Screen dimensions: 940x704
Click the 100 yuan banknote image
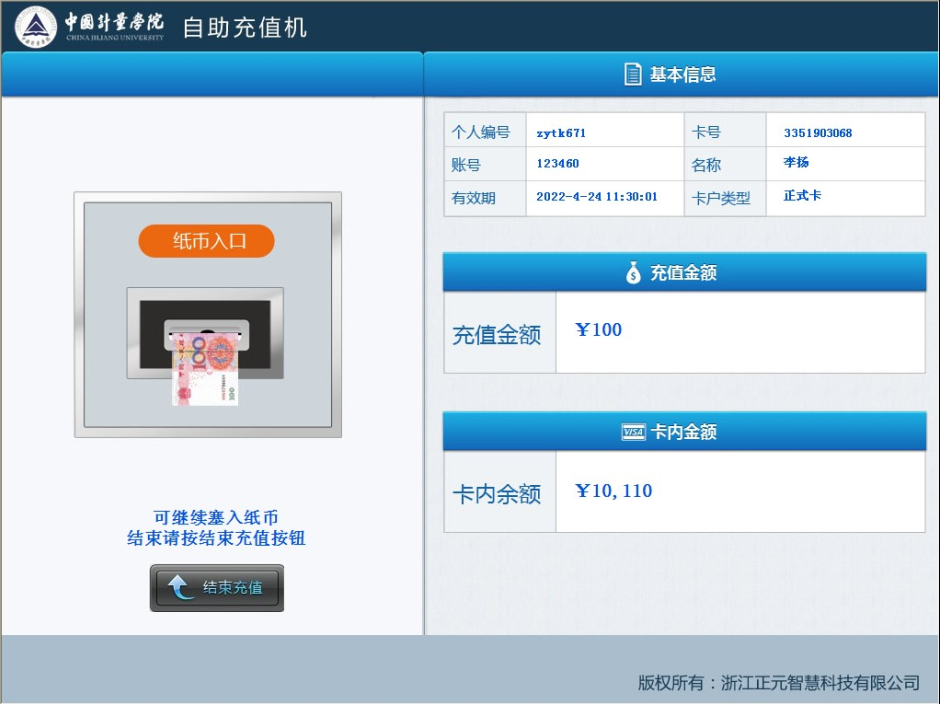[205, 370]
